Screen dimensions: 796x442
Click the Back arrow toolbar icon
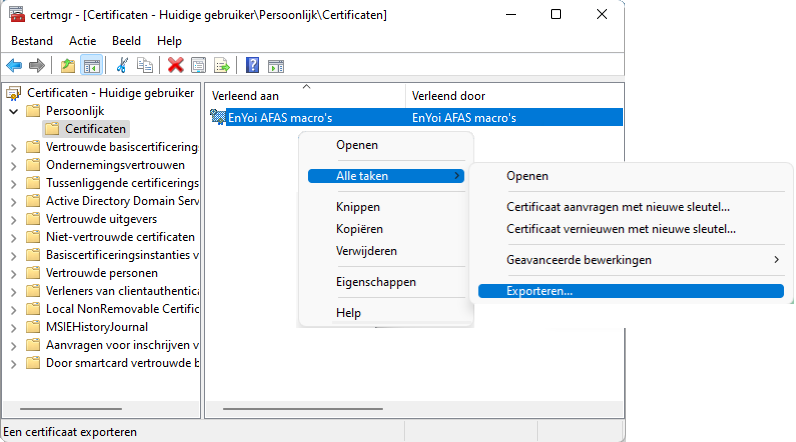pyautogui.click(x=14, y=65)
